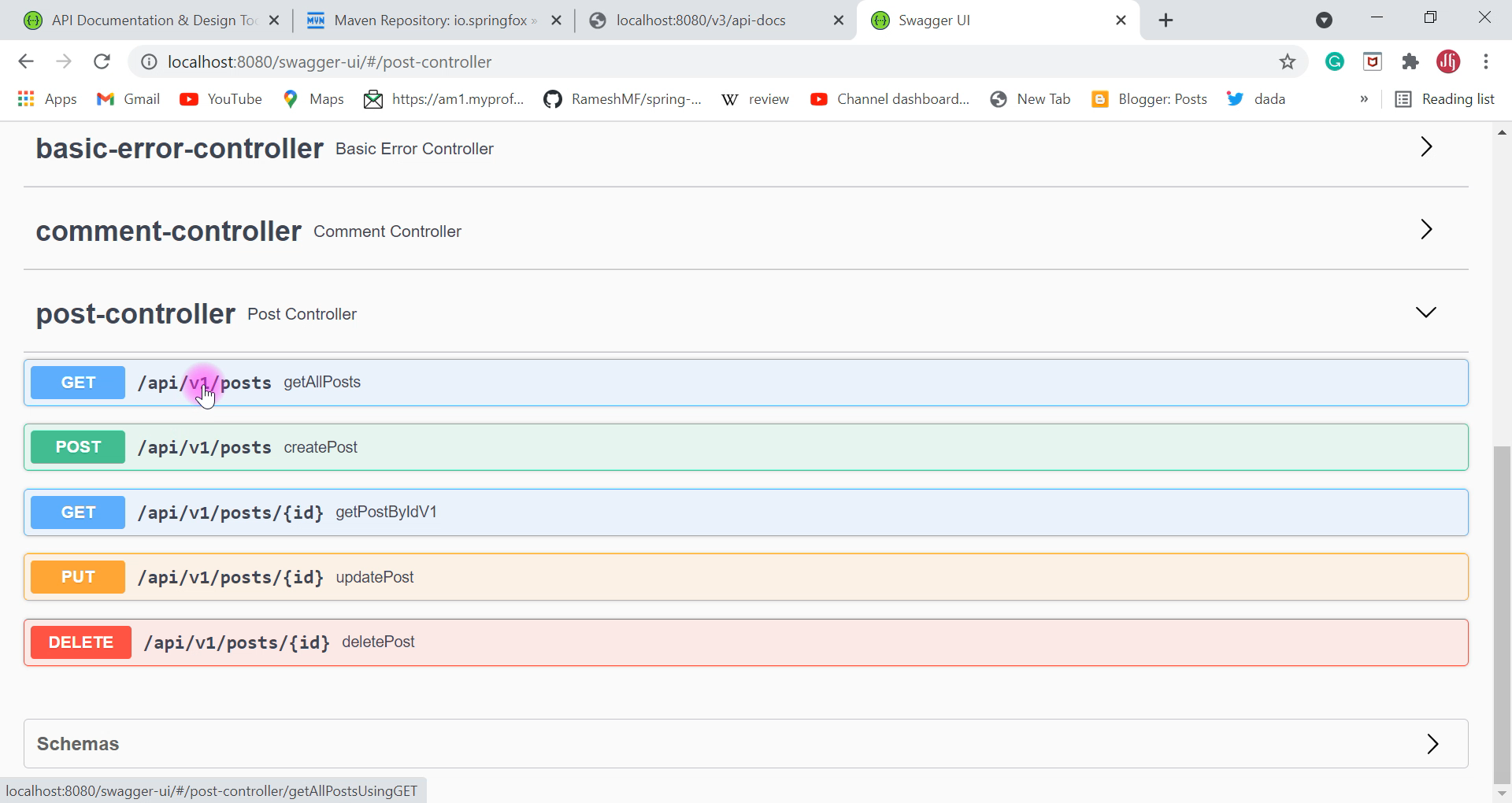Reload the Swagger UI page
The height and width of the screenshot is (803, 1512).
pyautogui.click(x=102, y=61)
